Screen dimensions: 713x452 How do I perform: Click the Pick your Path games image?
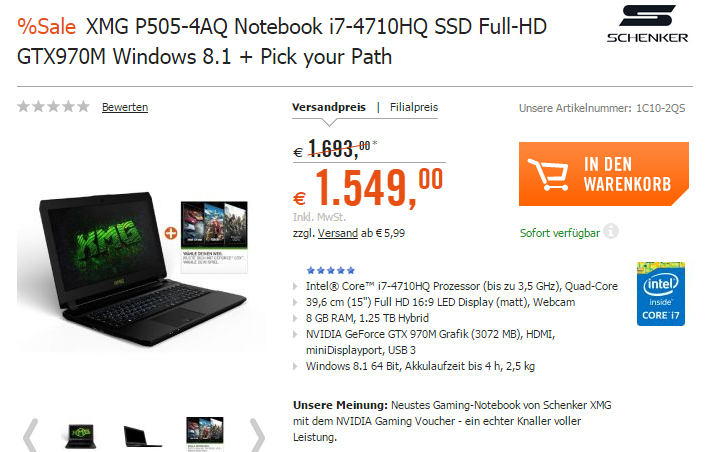[214, 237]
